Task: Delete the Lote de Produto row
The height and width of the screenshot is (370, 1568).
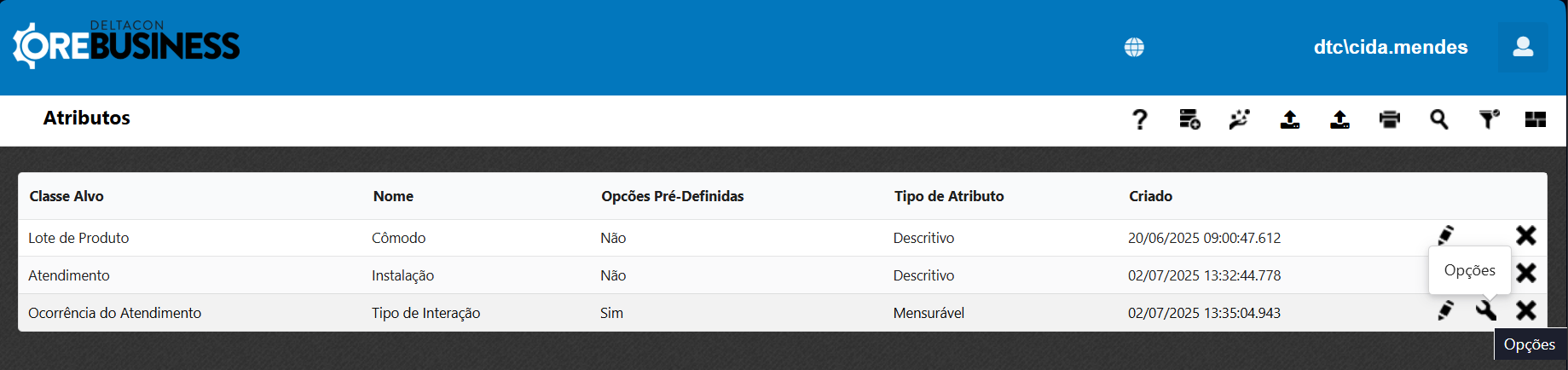Action: pos(1526,235)
